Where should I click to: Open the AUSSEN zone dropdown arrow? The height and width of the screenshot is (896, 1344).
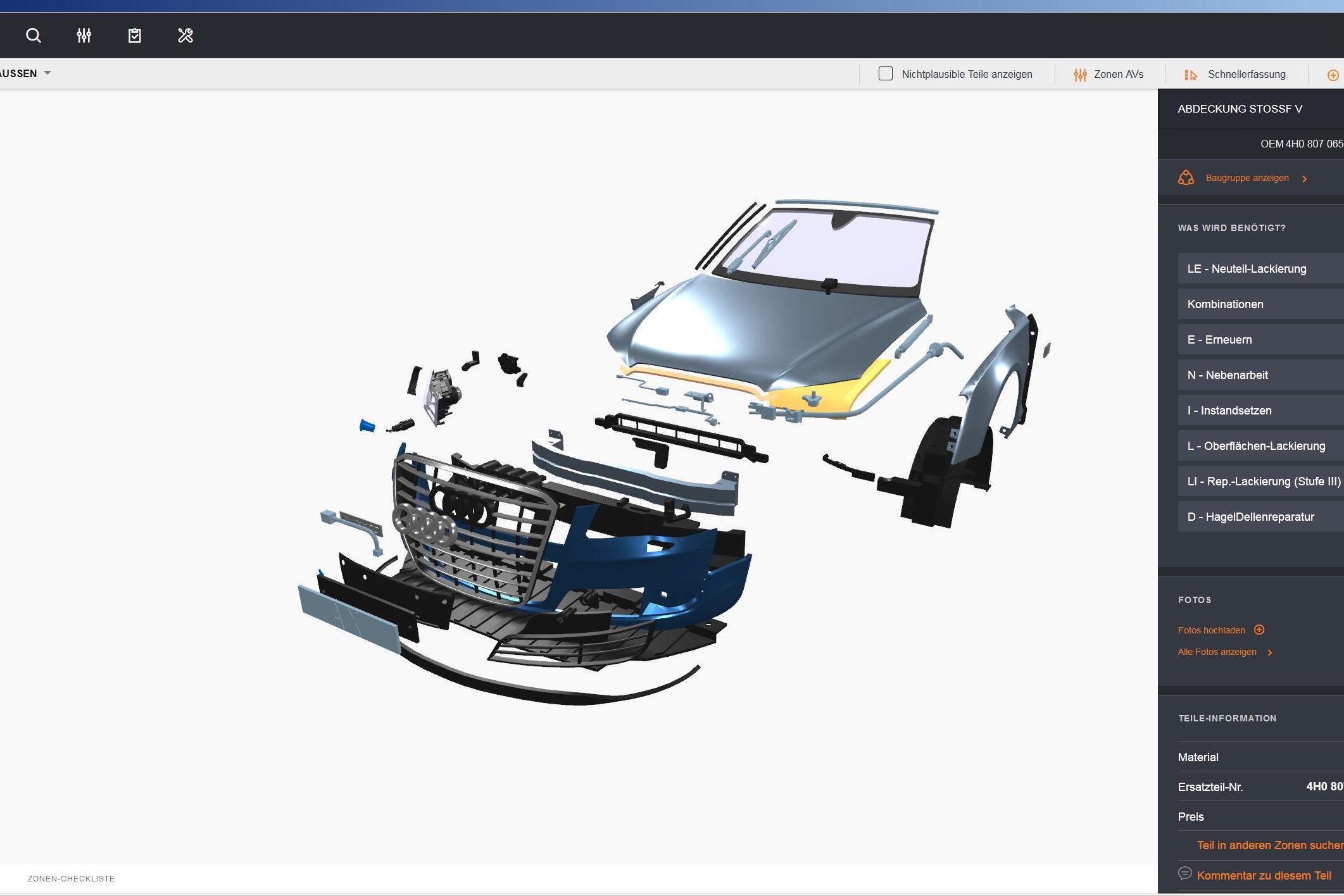tap(47, 73)
